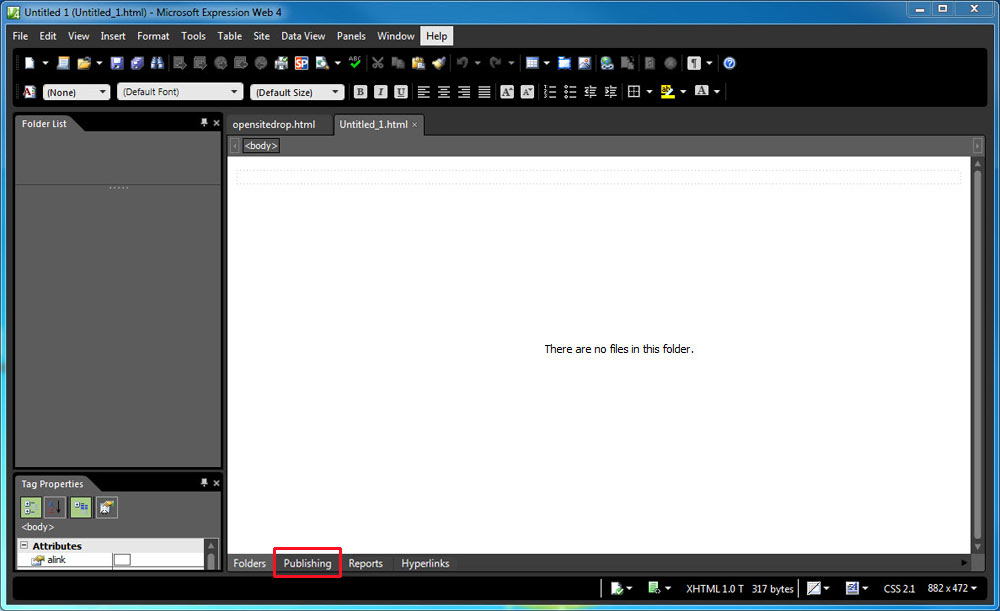Click the Increase Indent icon
Image resolution: width=1000 pixels, height=611 pixels.
[611, 92]
